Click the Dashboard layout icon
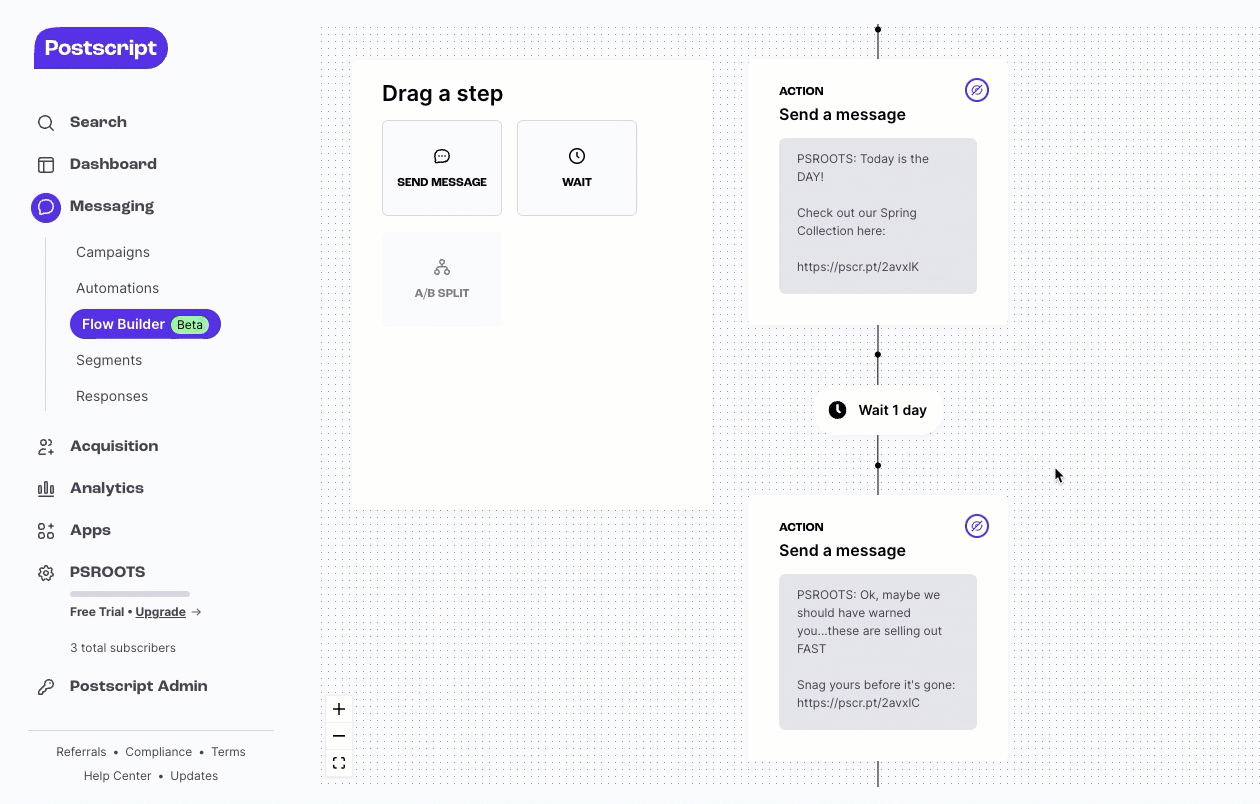This screenshot has width=1260, height=804. click(x=46, y=165)
